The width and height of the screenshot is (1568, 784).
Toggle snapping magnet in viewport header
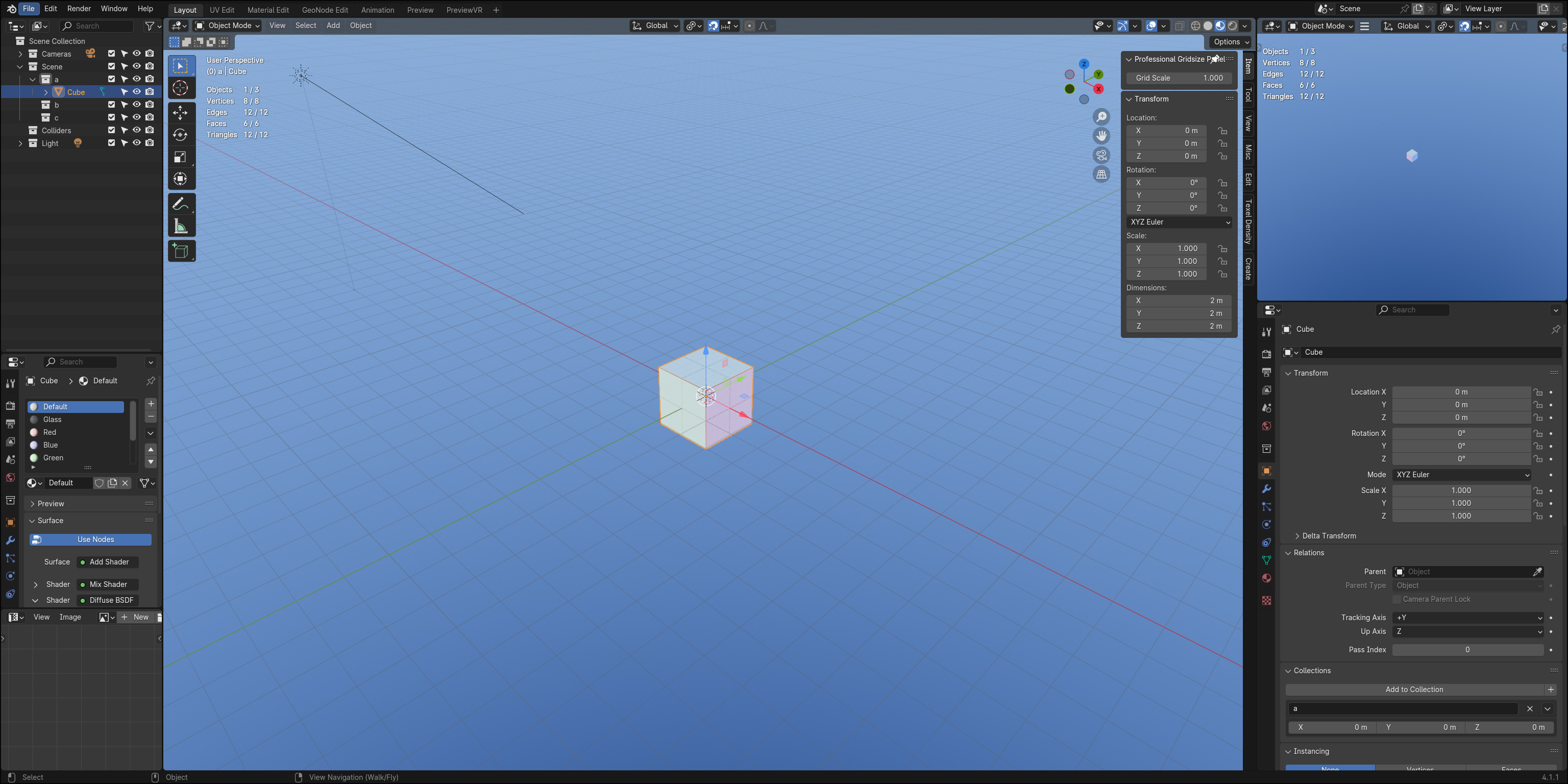pos(713,26)
